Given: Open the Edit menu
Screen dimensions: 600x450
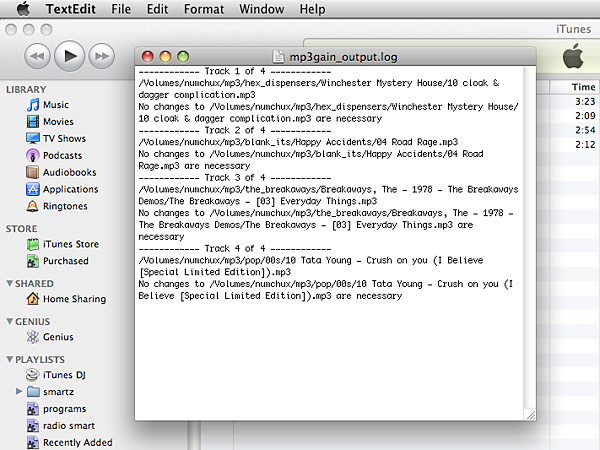Looking at the screenshot, I should click(157, 9).
